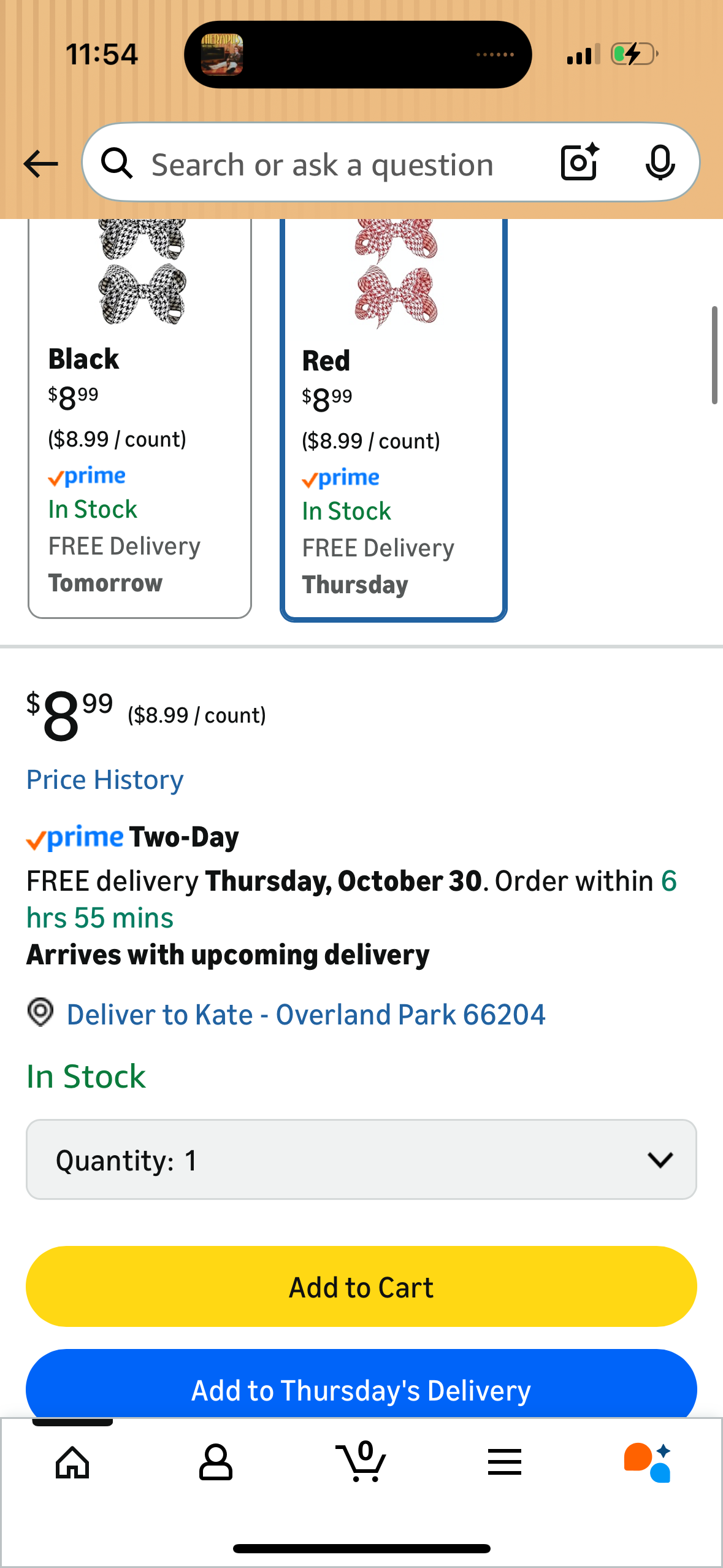Open the Price History link

105,780
